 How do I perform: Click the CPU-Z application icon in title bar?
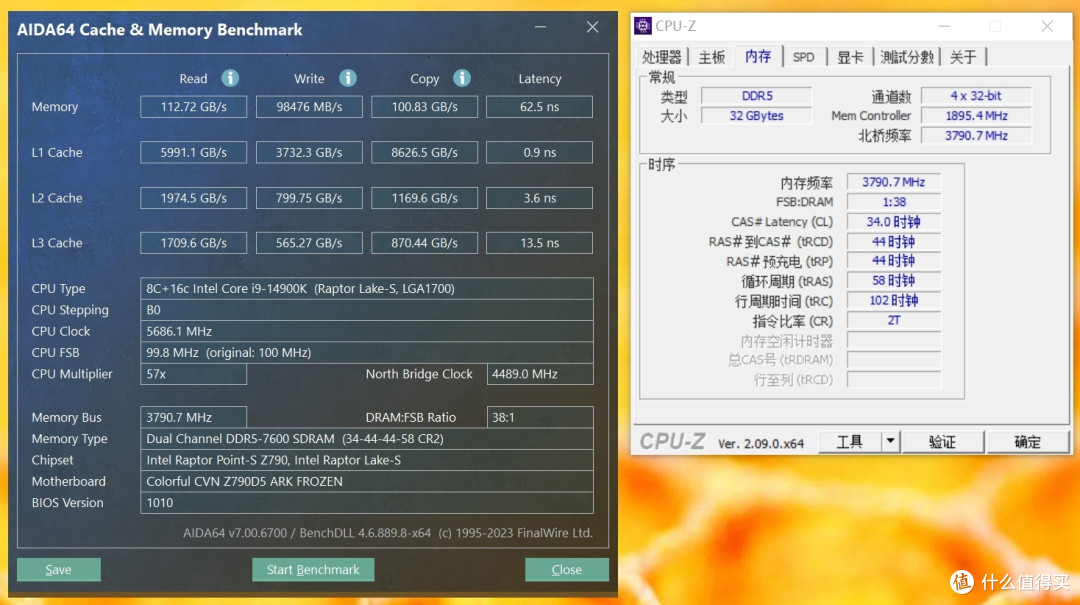(x=643, y=26)
